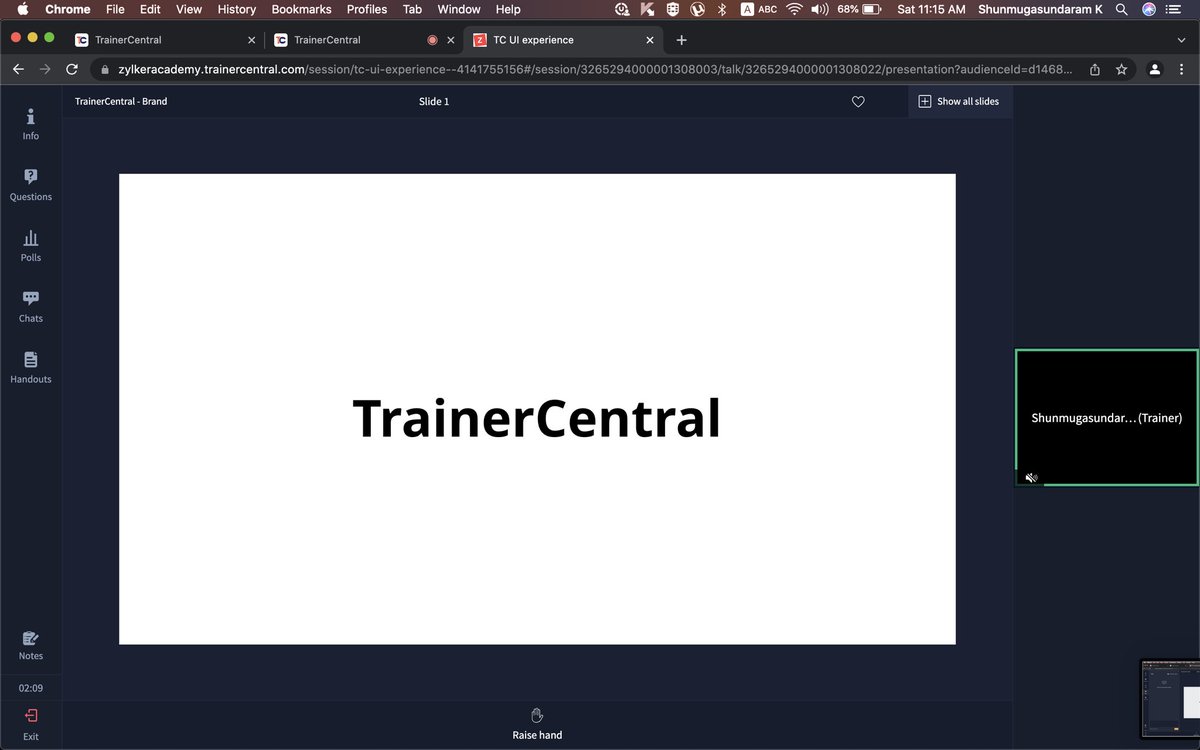Open the ABC input source menu
Image resolution: width=1200 pixels, height=750 pixels.
759,9
